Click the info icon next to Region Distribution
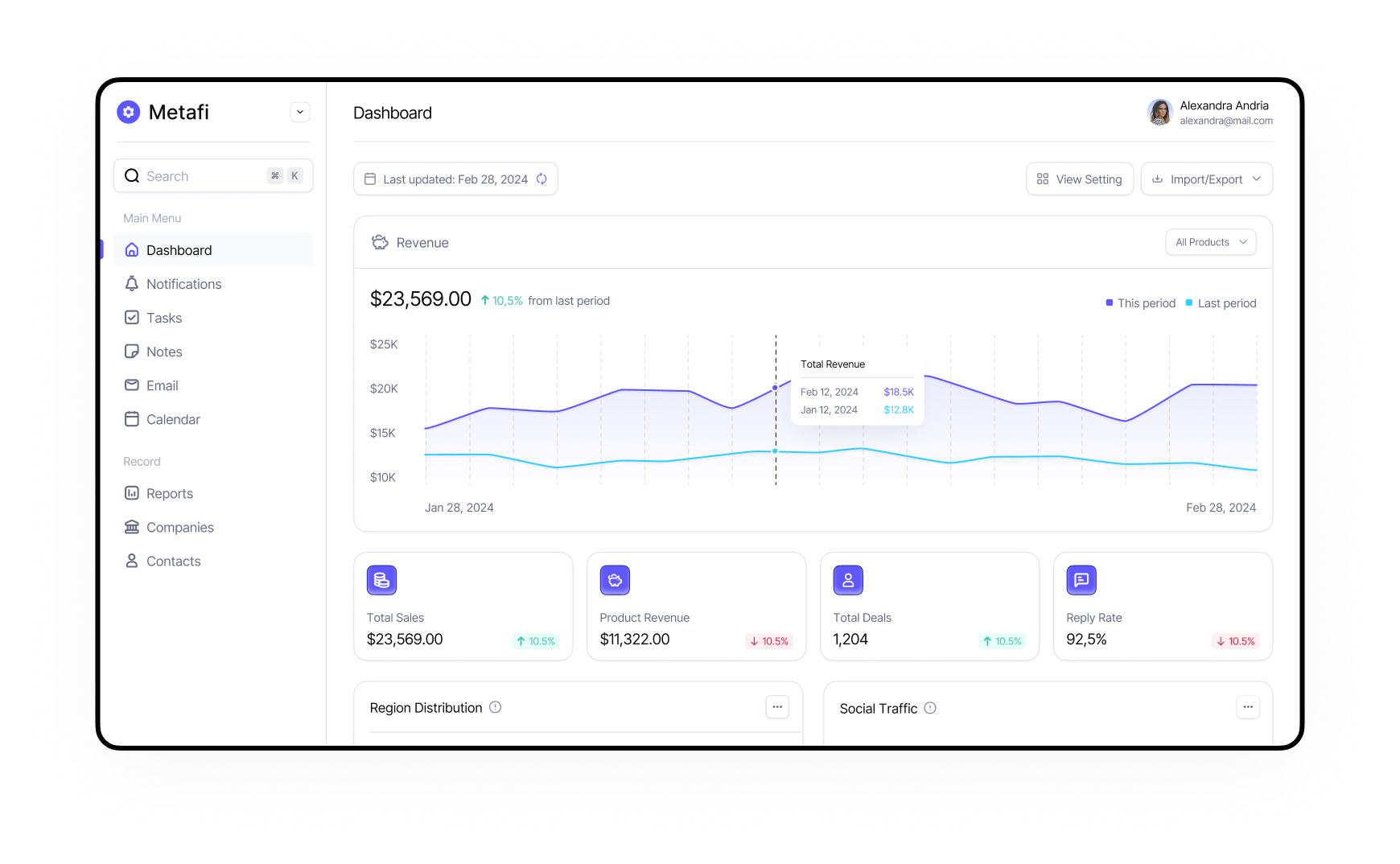The image size is (1400, 864). (x=496, y=707)
